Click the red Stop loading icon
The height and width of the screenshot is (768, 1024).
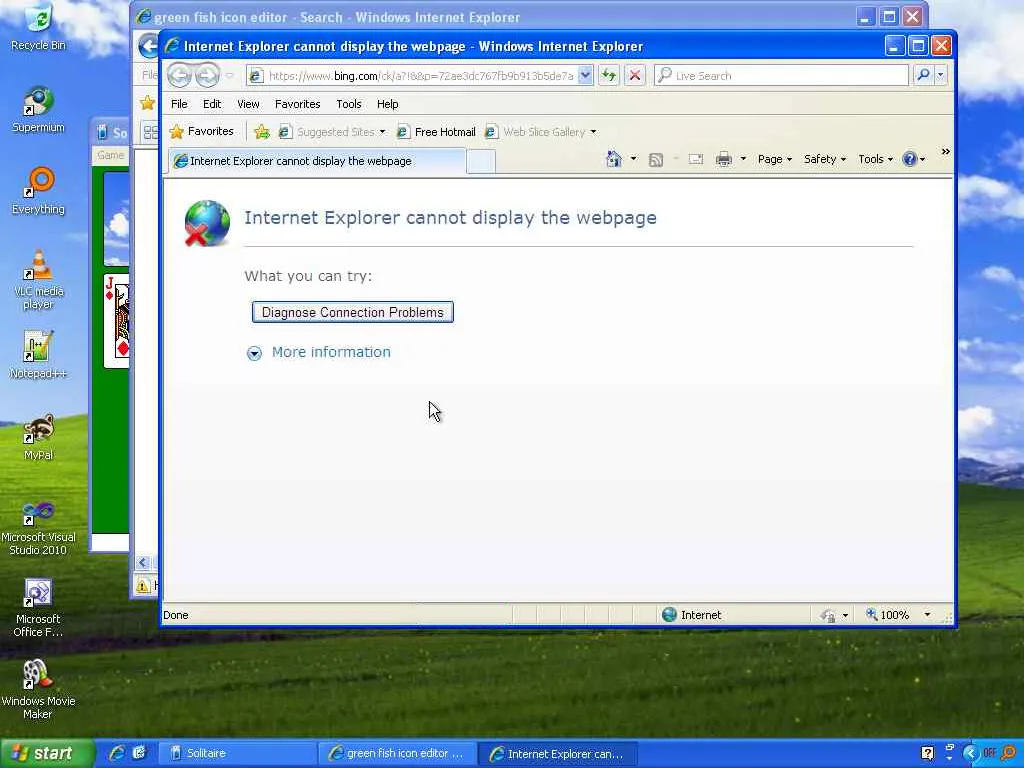(635, 76)
